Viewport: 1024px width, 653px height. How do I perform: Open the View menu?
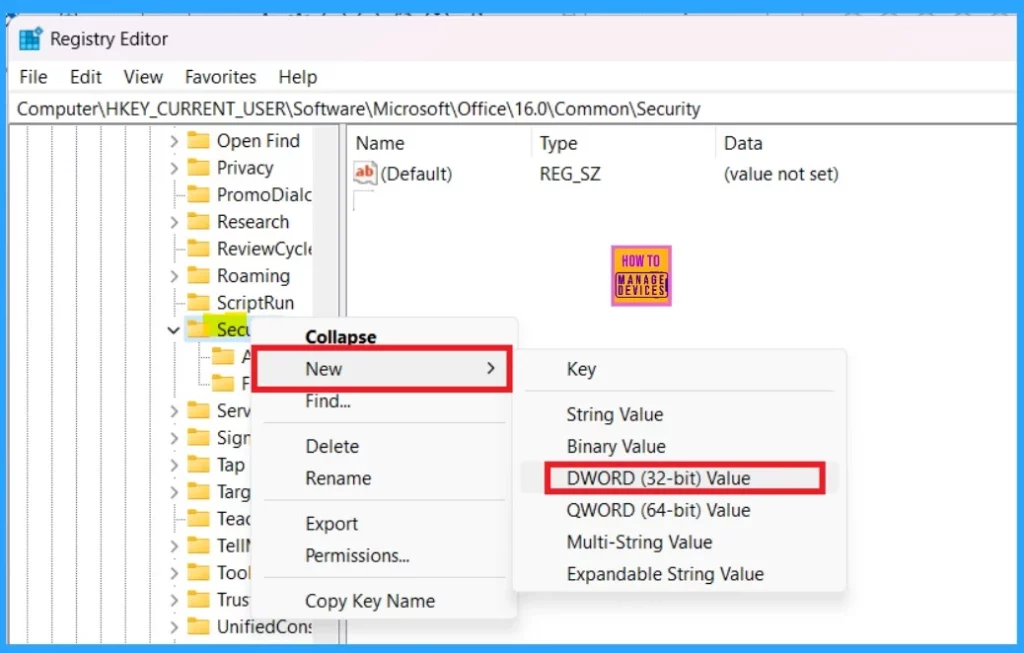pos(143,77)
